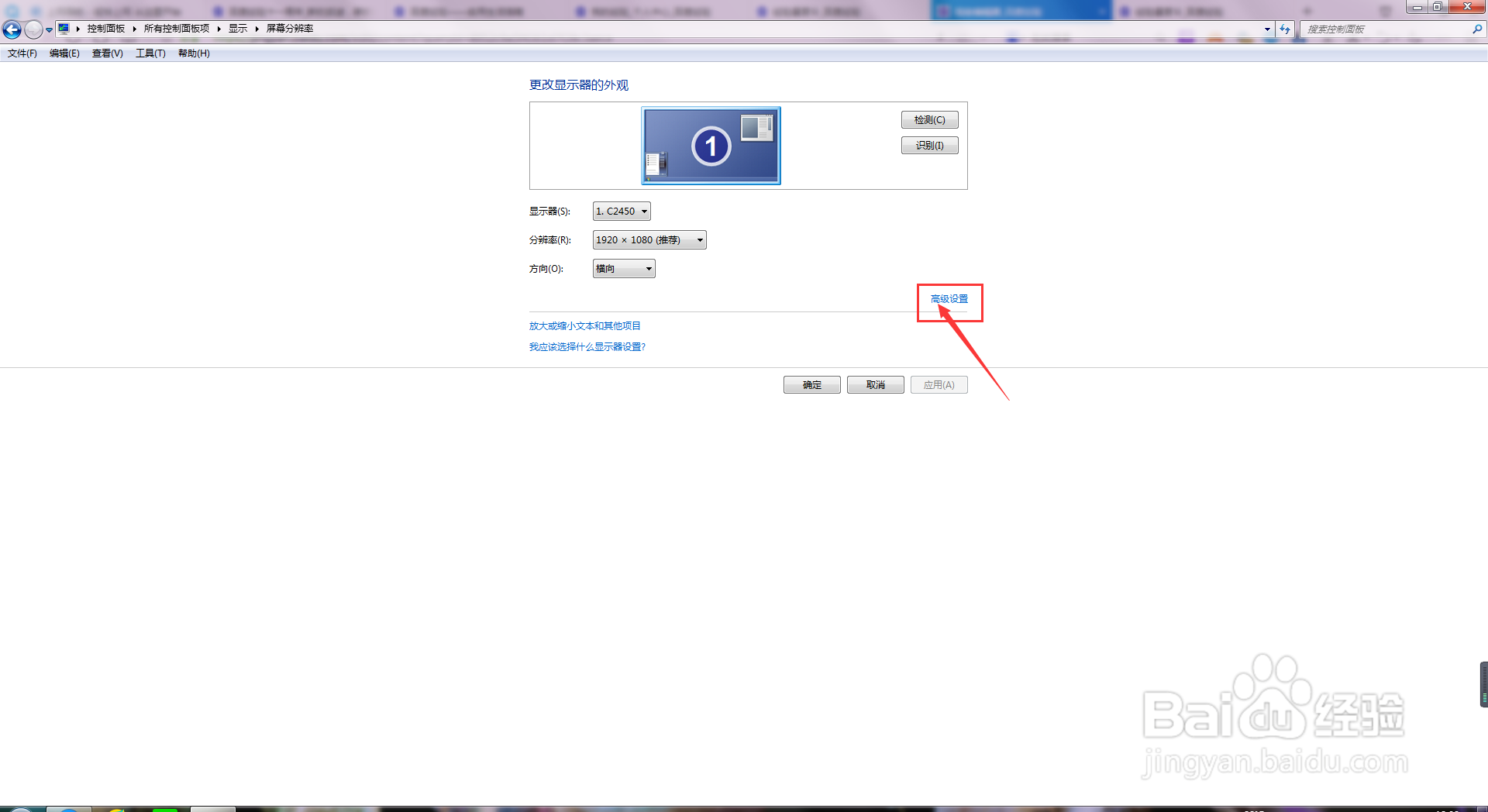Click the 搜索控制面板 search field
This screenshot has width=1488, height=812.
point(1386,29)
